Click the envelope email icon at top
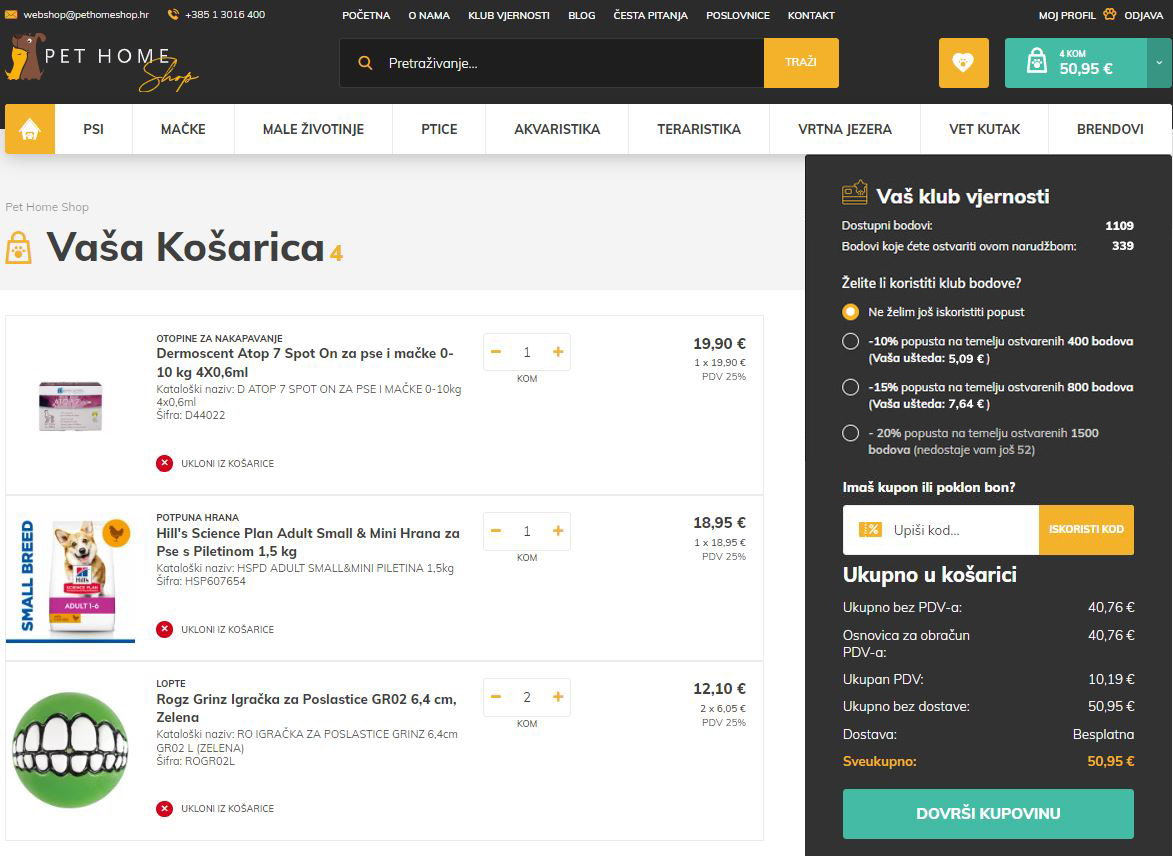Image resolution: width=1173 pixels, height=856 pixels. [11, 14]
